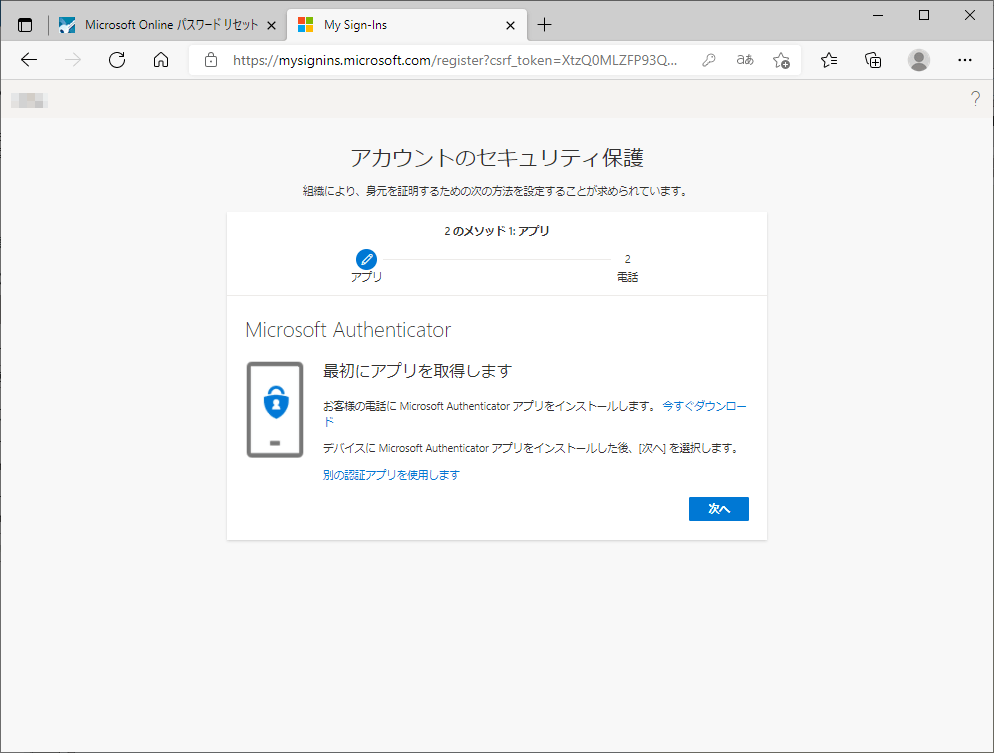994x753 pixels.
Task: View site information via lock icon
Action: (211, 60)
